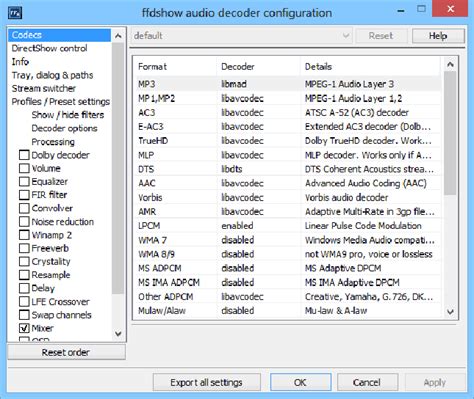Tick the FIR filter checkbox
This screenshot has height=399, width=474.
(24, 195)
